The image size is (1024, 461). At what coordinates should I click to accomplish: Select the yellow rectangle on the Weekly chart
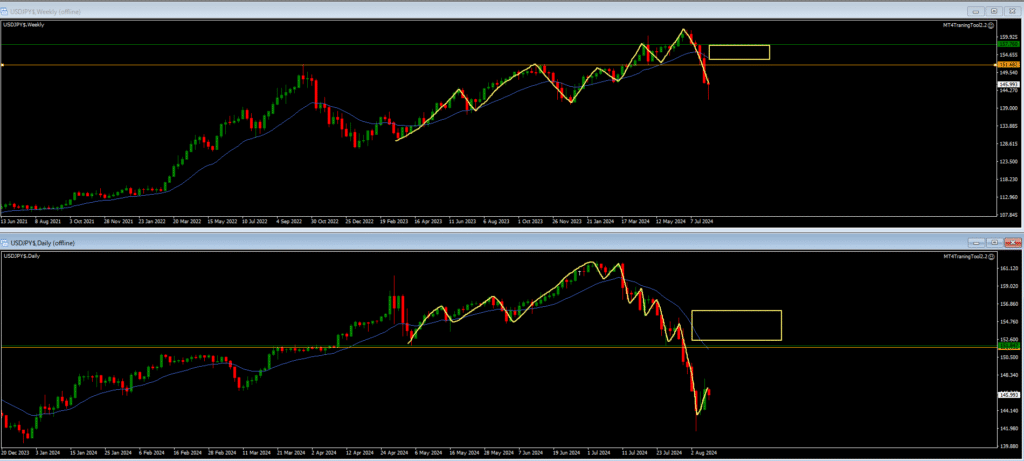pos(739,45)
